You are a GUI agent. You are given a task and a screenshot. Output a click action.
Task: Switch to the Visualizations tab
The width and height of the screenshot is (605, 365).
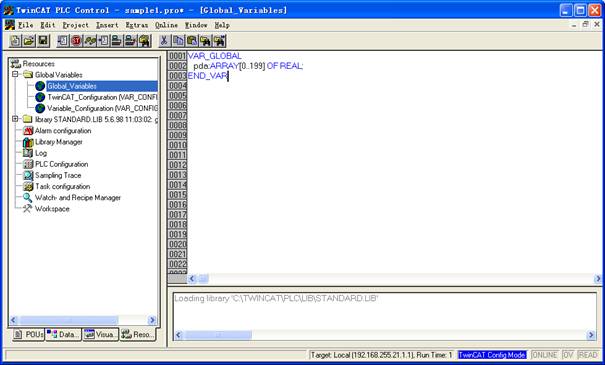[x=100, y=335]
